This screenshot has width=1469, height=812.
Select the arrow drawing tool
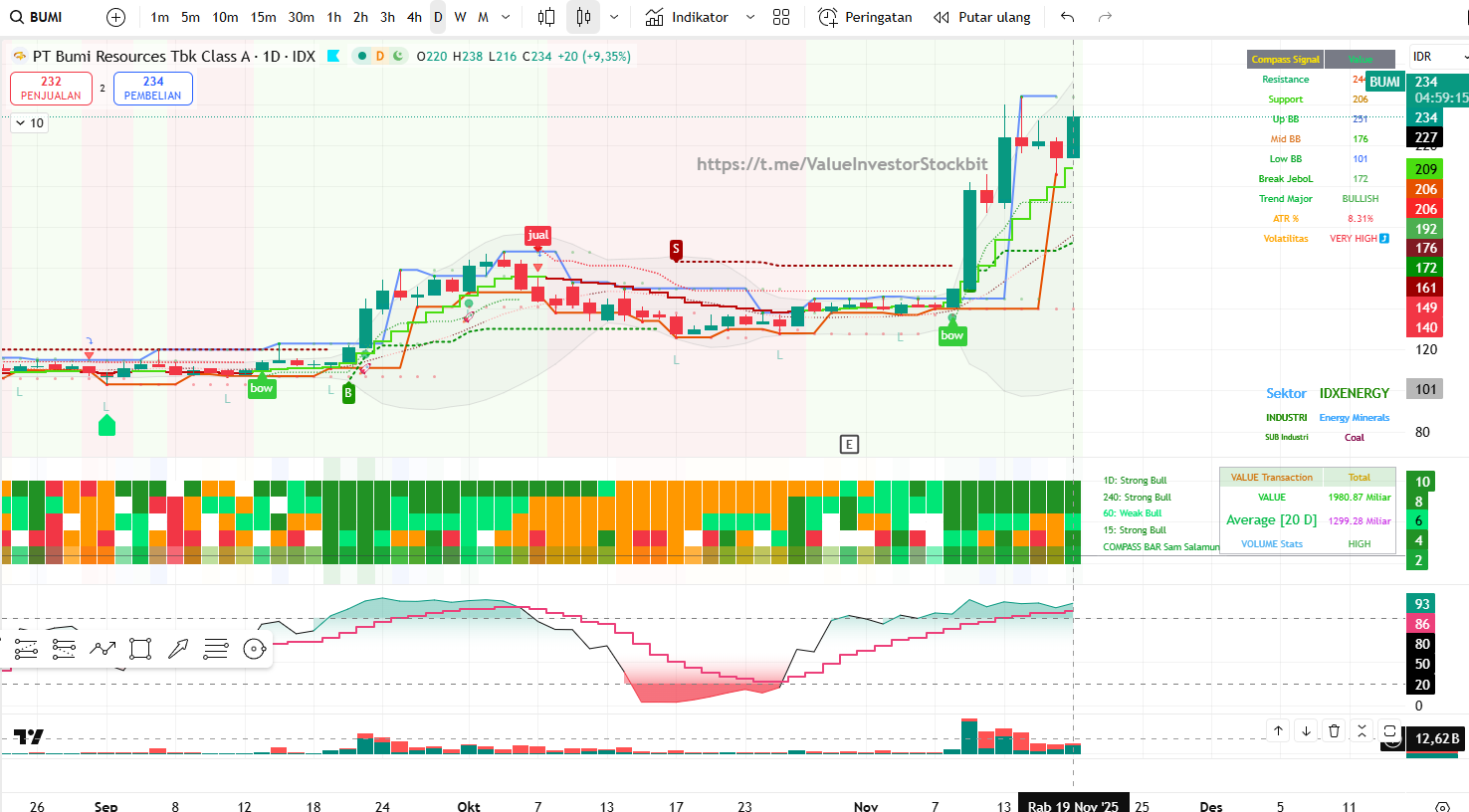click(x=178, y=649)
